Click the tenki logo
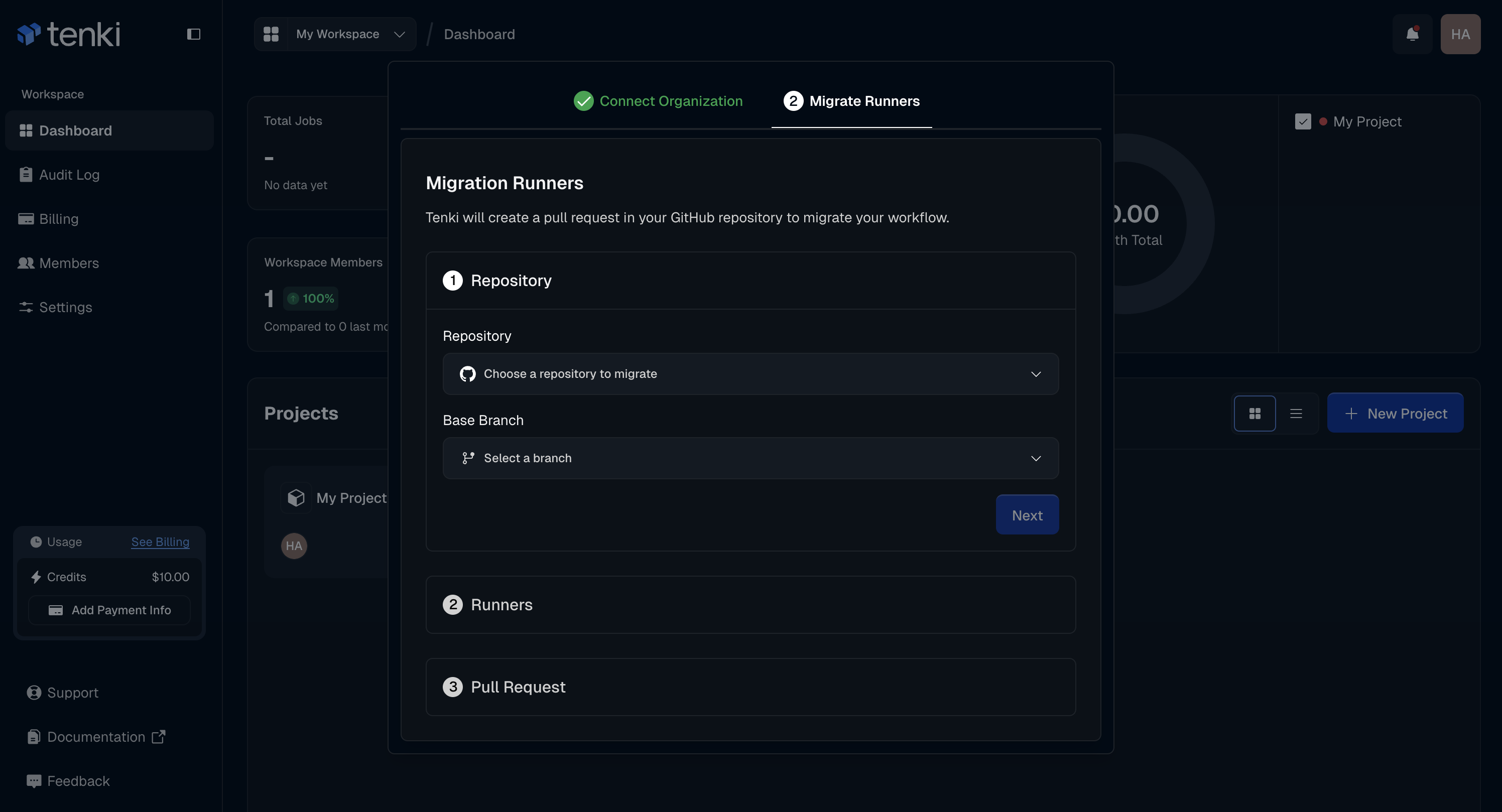1502x812 pixels. [x=69, y=35]
